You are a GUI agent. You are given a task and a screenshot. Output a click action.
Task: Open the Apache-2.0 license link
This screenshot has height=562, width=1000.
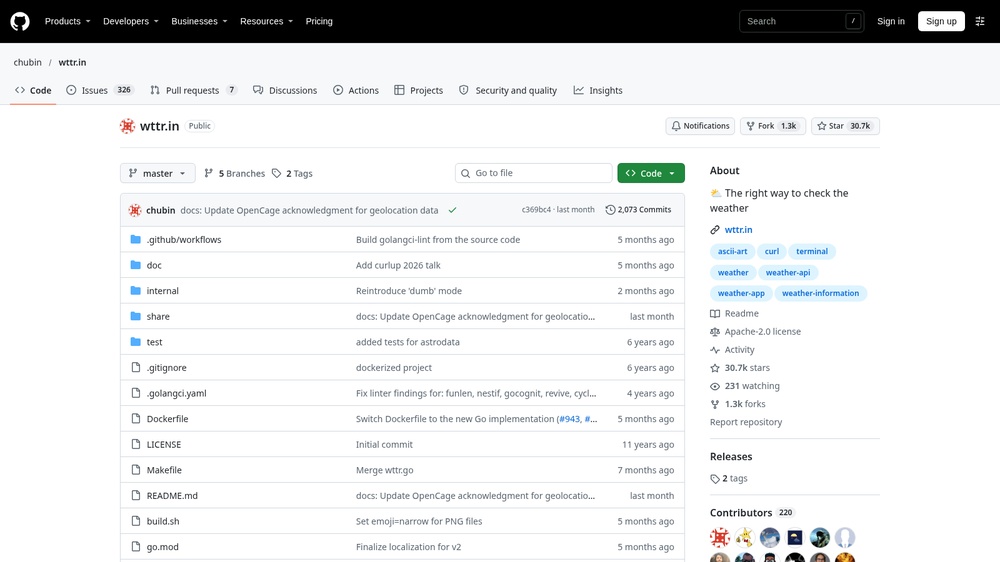click(x=756, y=331)
